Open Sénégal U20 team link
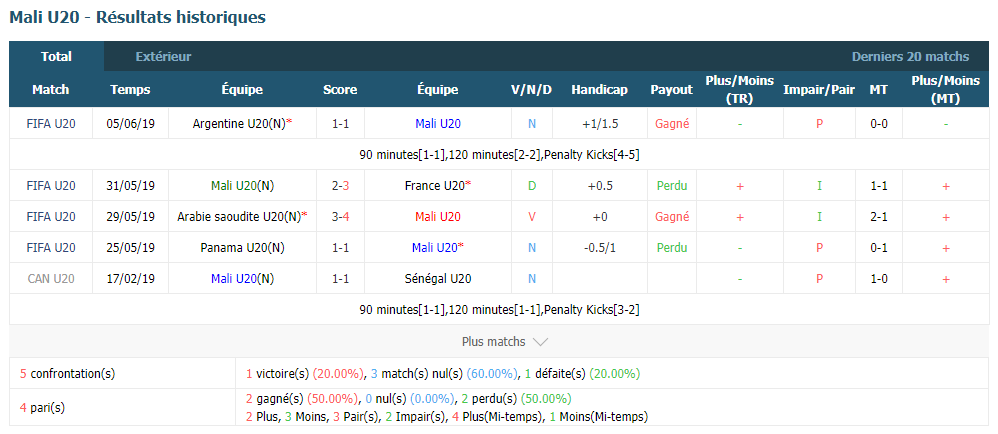998x434 pixels. pyautogui.click(x=438, y=279)
